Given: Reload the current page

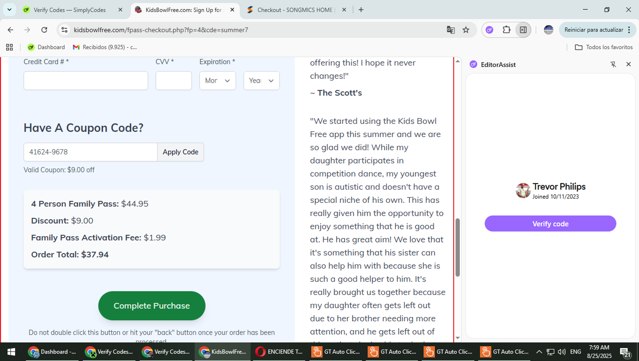Looking at the screenshot, I should click(44, 30).
